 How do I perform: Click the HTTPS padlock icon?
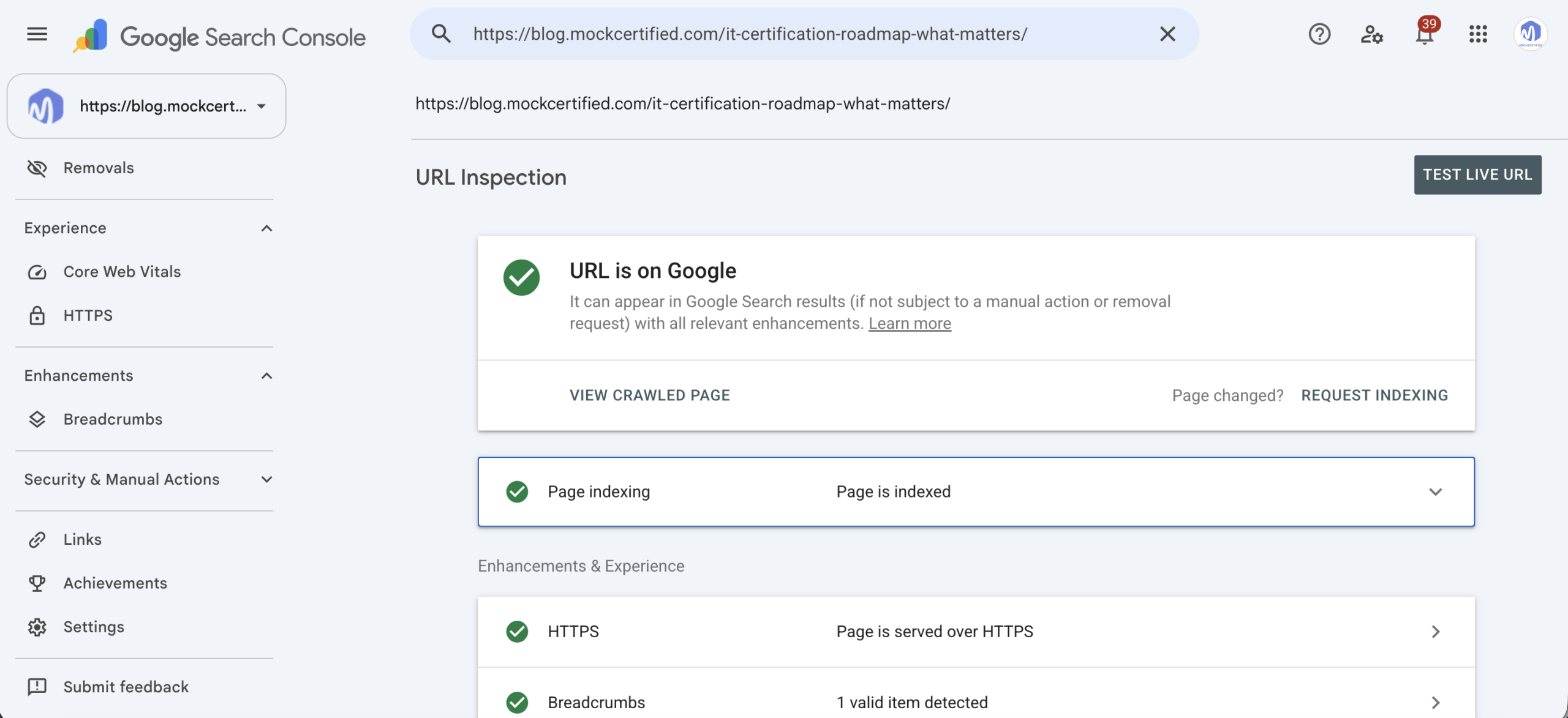coord(37,315)
